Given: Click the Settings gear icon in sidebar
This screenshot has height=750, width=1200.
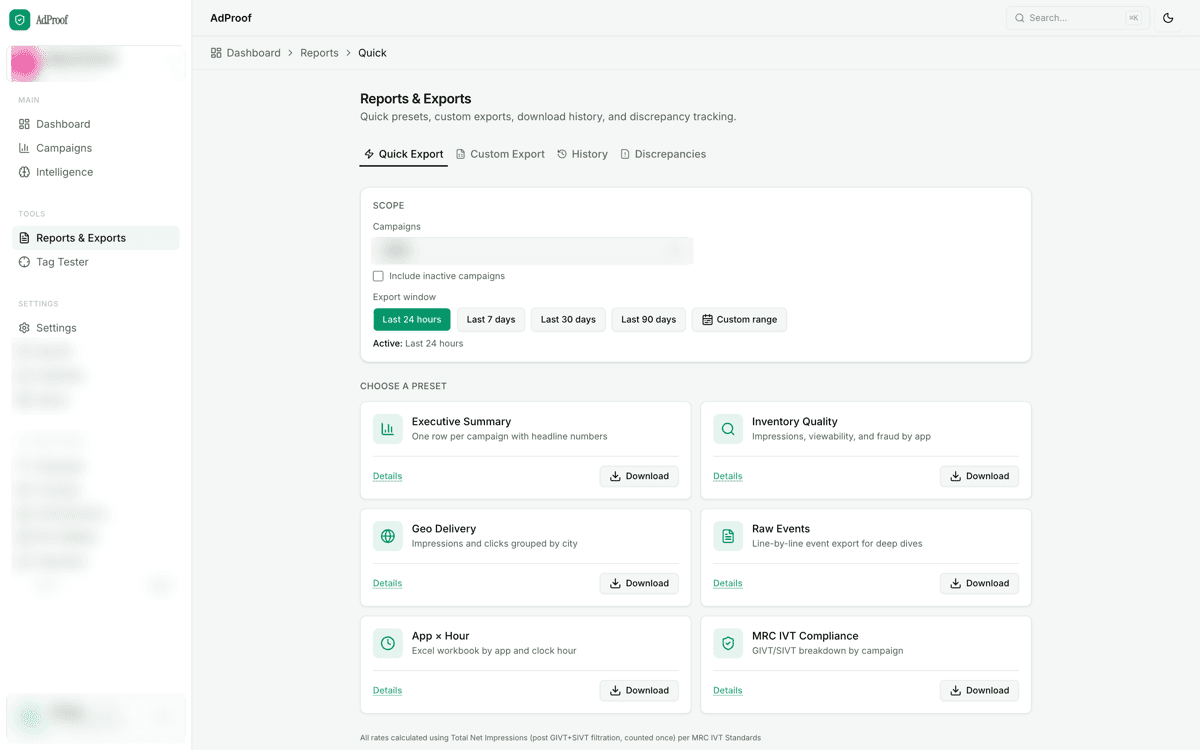Looking at the screenshot, I should pyautogui.click(x=24, y=328).
